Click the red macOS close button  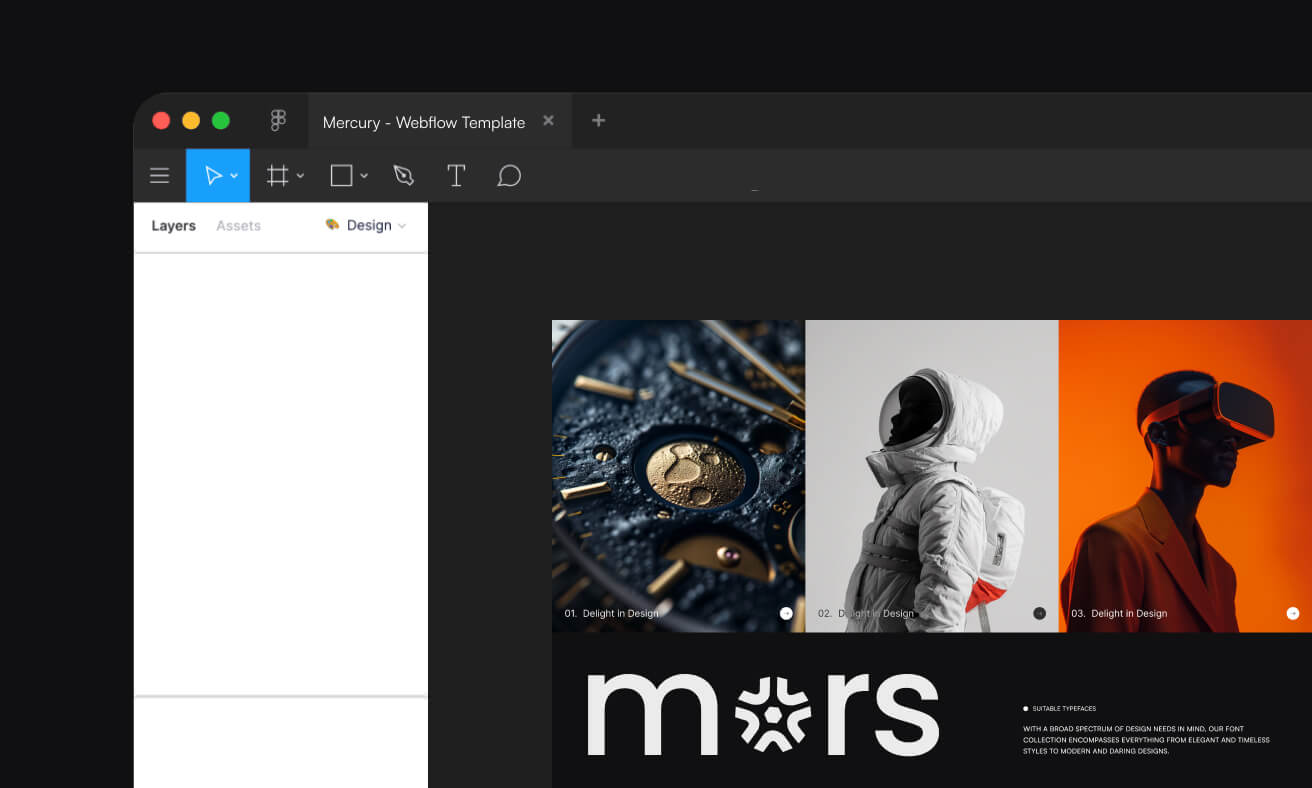pos(161,121)
